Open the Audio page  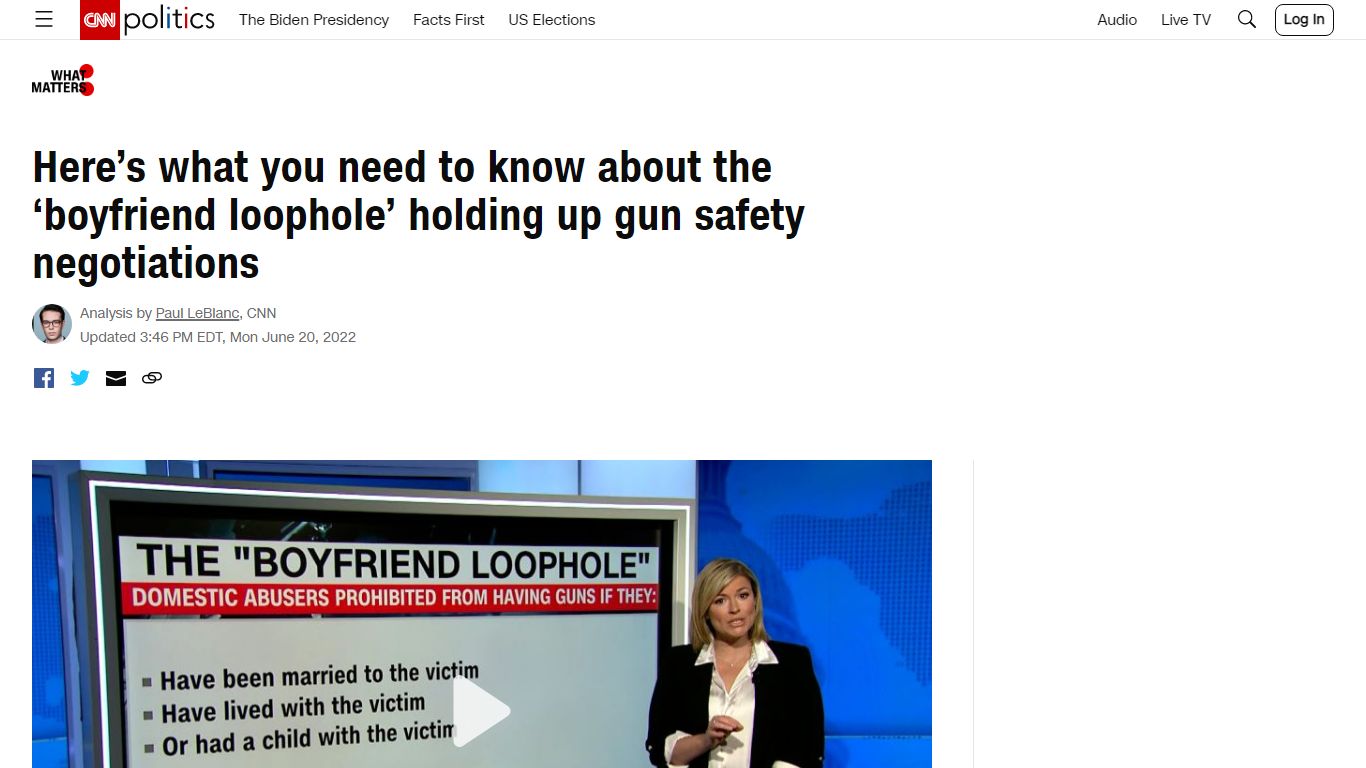click(1117, 20)
